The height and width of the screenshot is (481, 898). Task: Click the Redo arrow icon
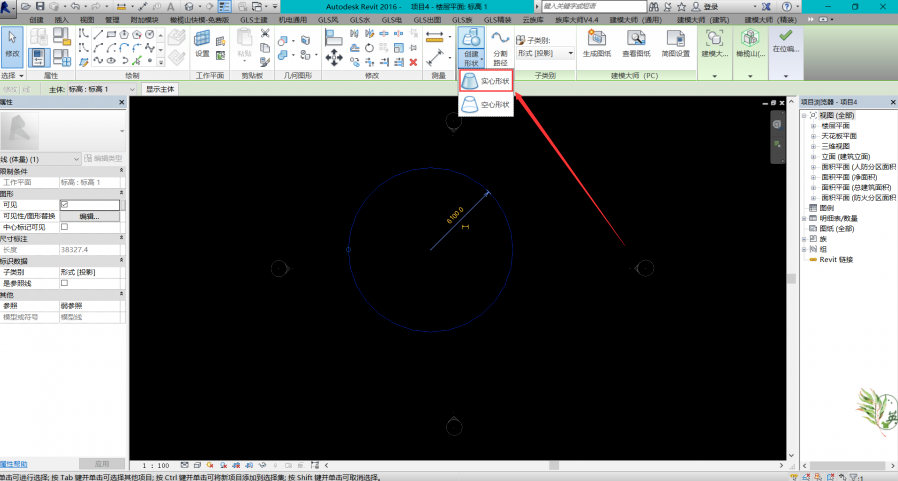click(x=96, y=6)
